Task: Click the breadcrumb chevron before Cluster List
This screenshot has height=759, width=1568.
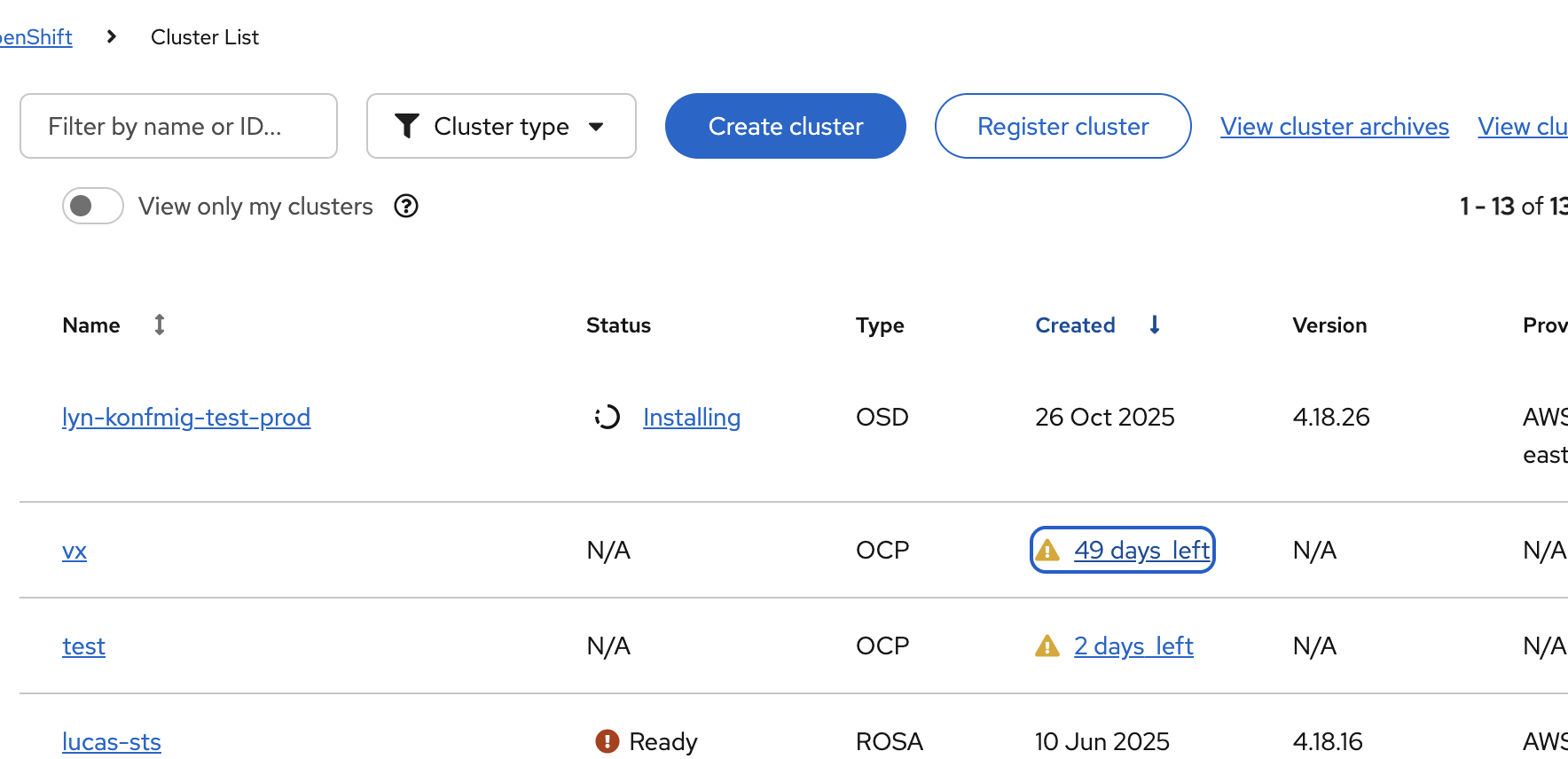Action: [x=112, y=37]
